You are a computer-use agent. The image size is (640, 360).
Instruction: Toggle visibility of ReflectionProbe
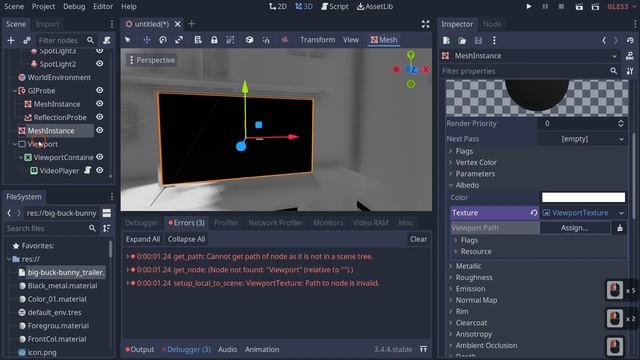(99, 117)
